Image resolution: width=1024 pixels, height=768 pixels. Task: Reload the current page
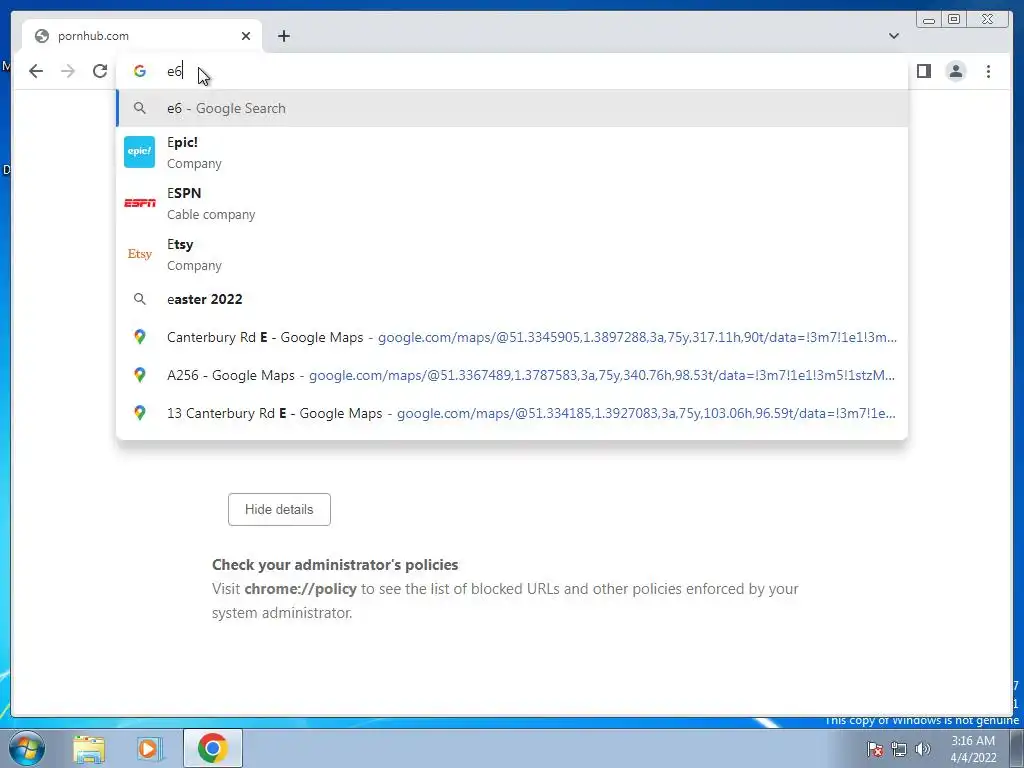100,71
